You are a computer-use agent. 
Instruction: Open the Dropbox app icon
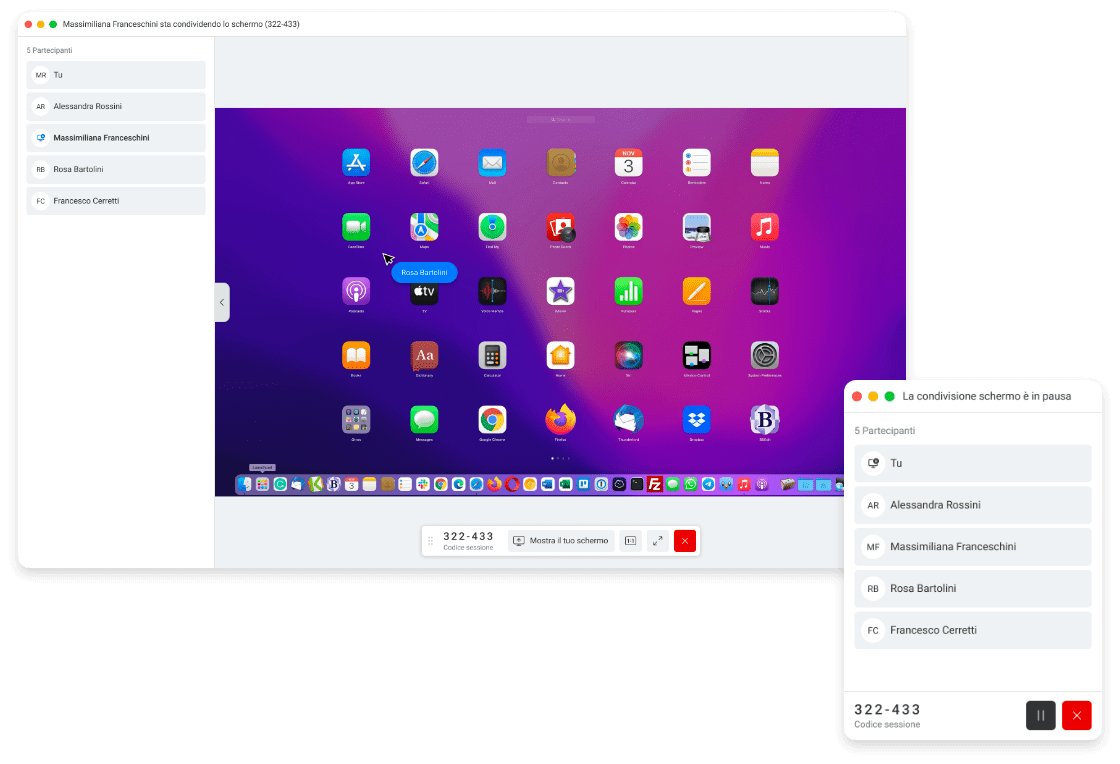[696, 420]
